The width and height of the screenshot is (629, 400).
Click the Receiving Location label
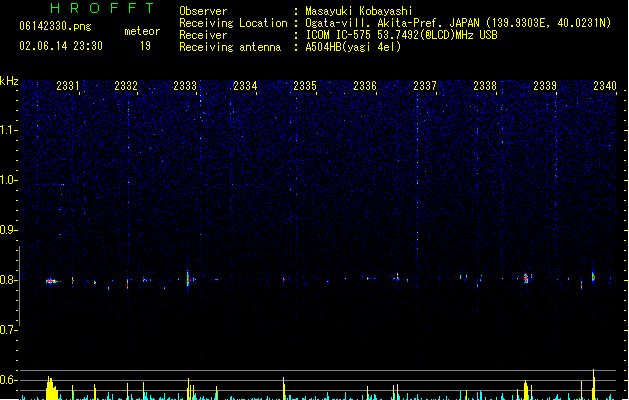click(233, 23)
